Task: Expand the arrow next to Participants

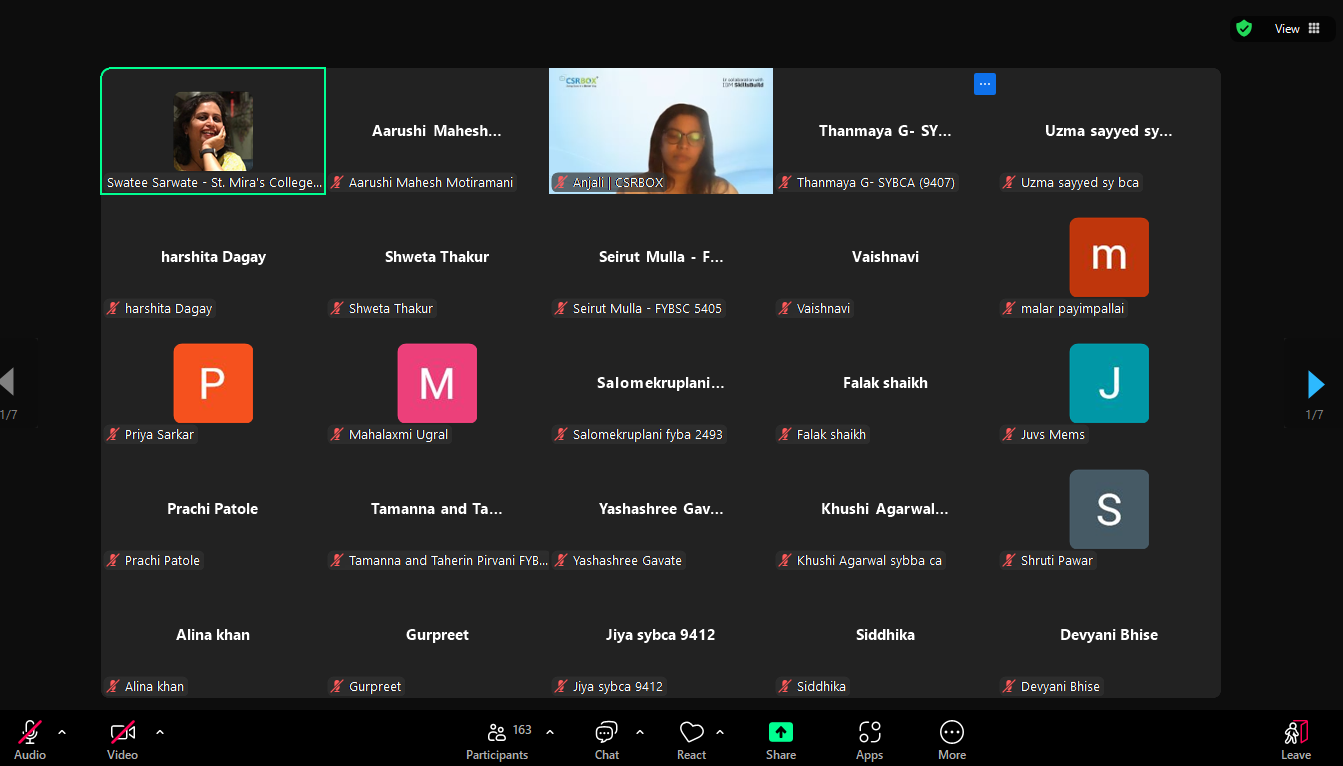Action: 550,732
